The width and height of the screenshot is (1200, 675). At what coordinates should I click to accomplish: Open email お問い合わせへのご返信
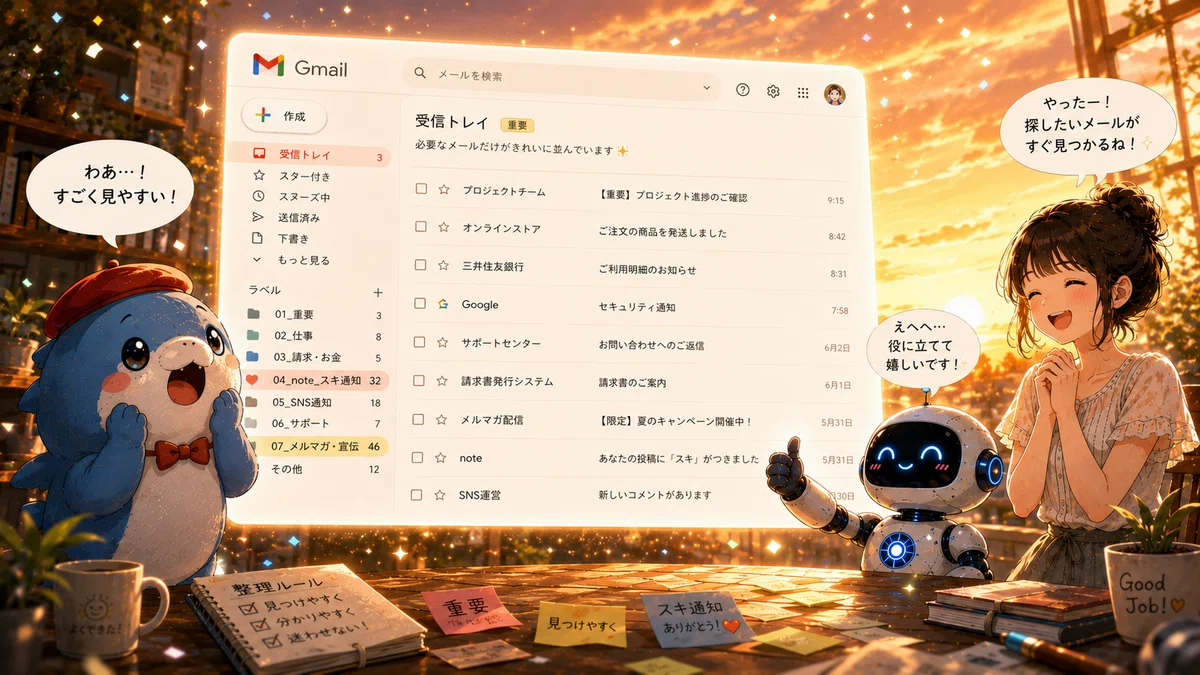(651, 345)
